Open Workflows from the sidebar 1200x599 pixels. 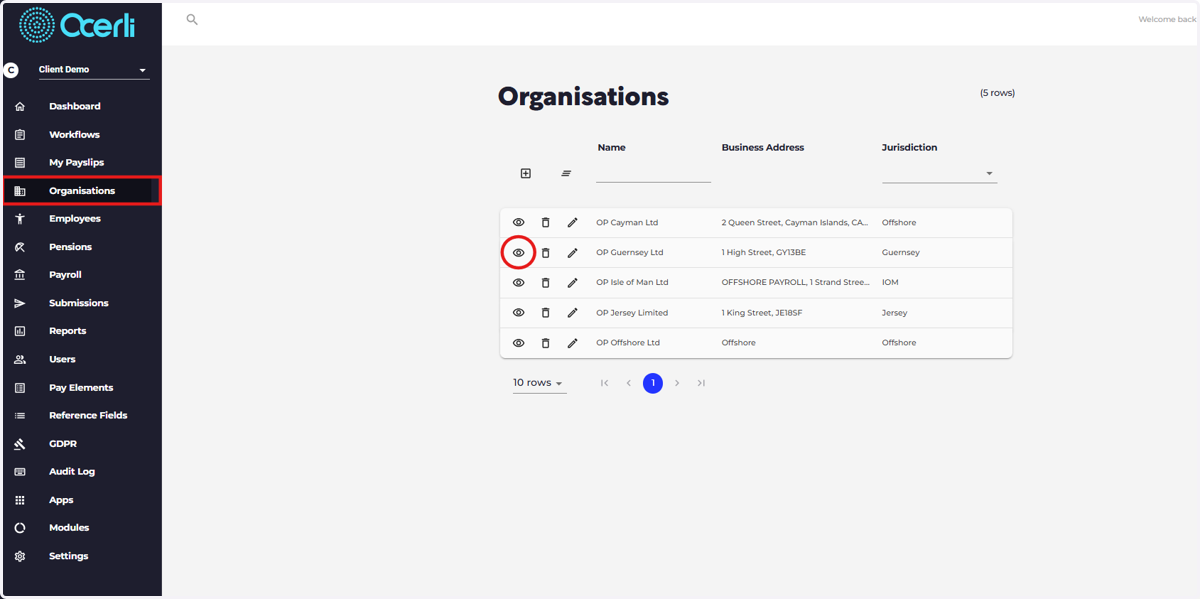pos(74,134)
